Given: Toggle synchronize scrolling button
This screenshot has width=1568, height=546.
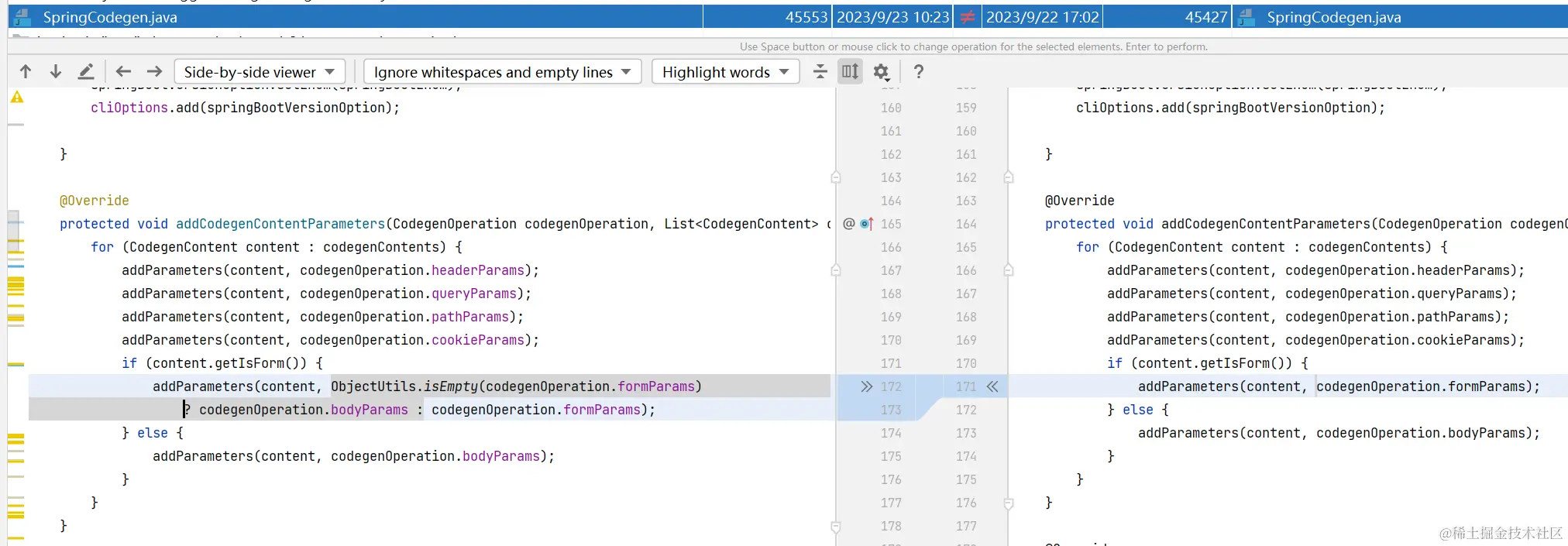Looking at the screenshot, I should tap(851, 72).
